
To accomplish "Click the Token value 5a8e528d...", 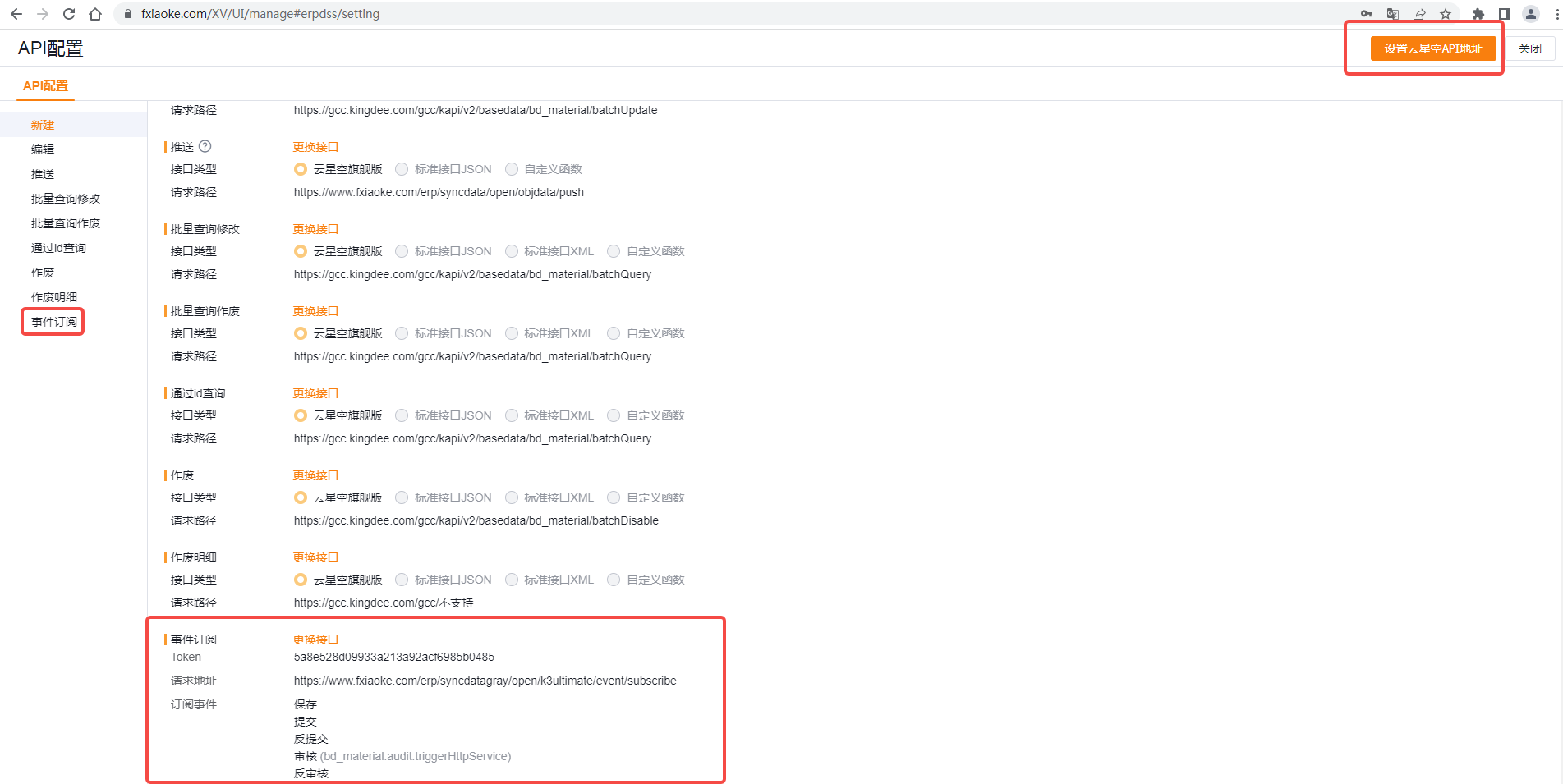I will pyautogui.click(x=394, y=657).
